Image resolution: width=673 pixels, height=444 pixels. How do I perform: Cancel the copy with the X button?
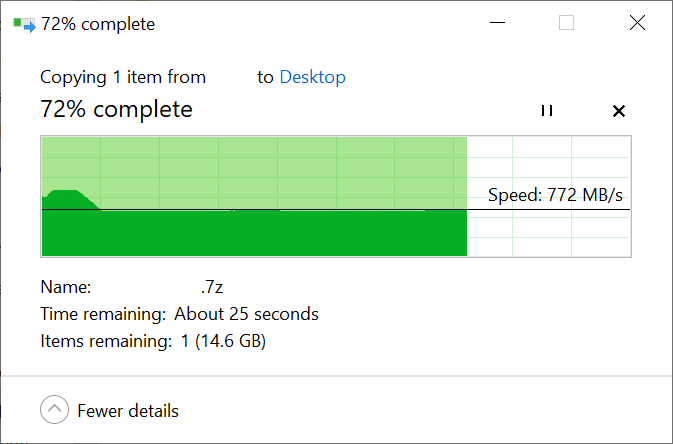(618, 111)
